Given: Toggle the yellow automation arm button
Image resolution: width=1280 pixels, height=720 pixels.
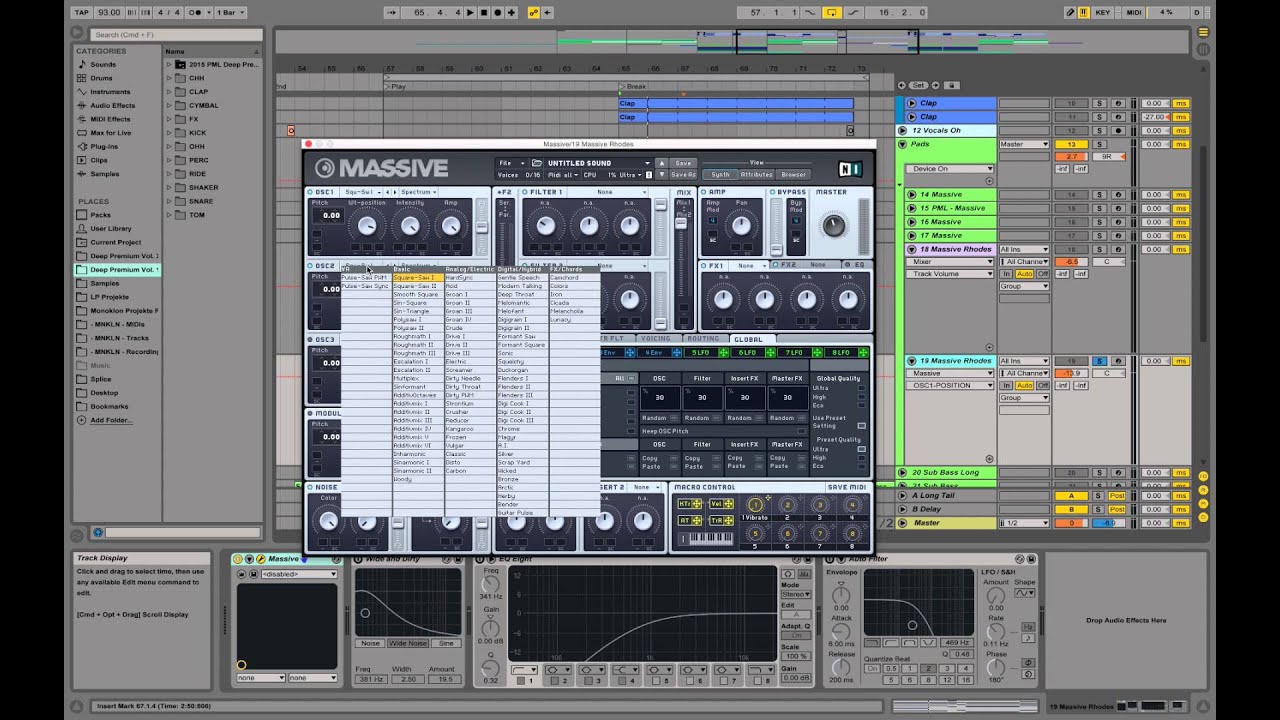Looking at the screenshot, I should [x=534, y=12].
